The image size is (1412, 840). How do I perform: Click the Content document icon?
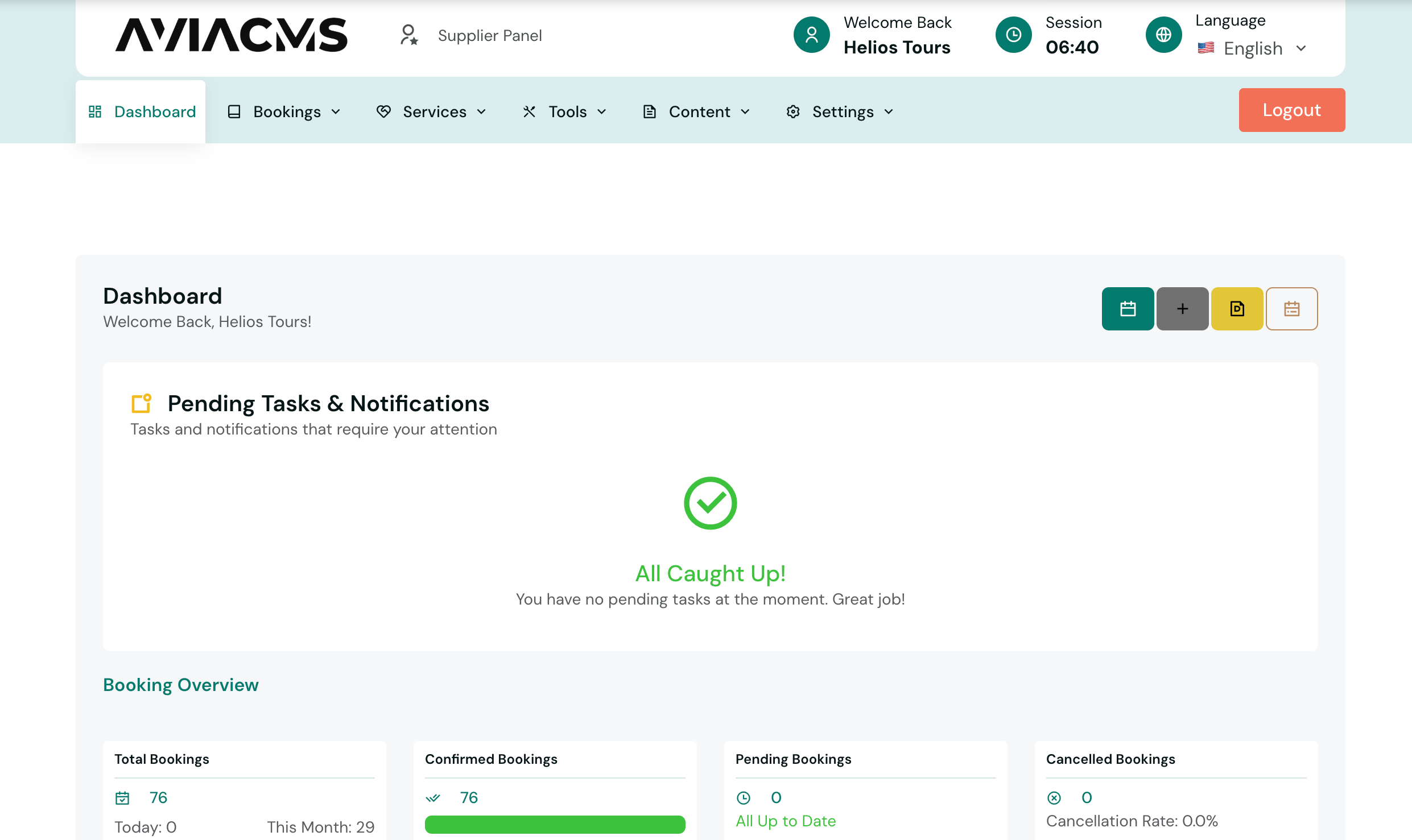pos(649,111)
